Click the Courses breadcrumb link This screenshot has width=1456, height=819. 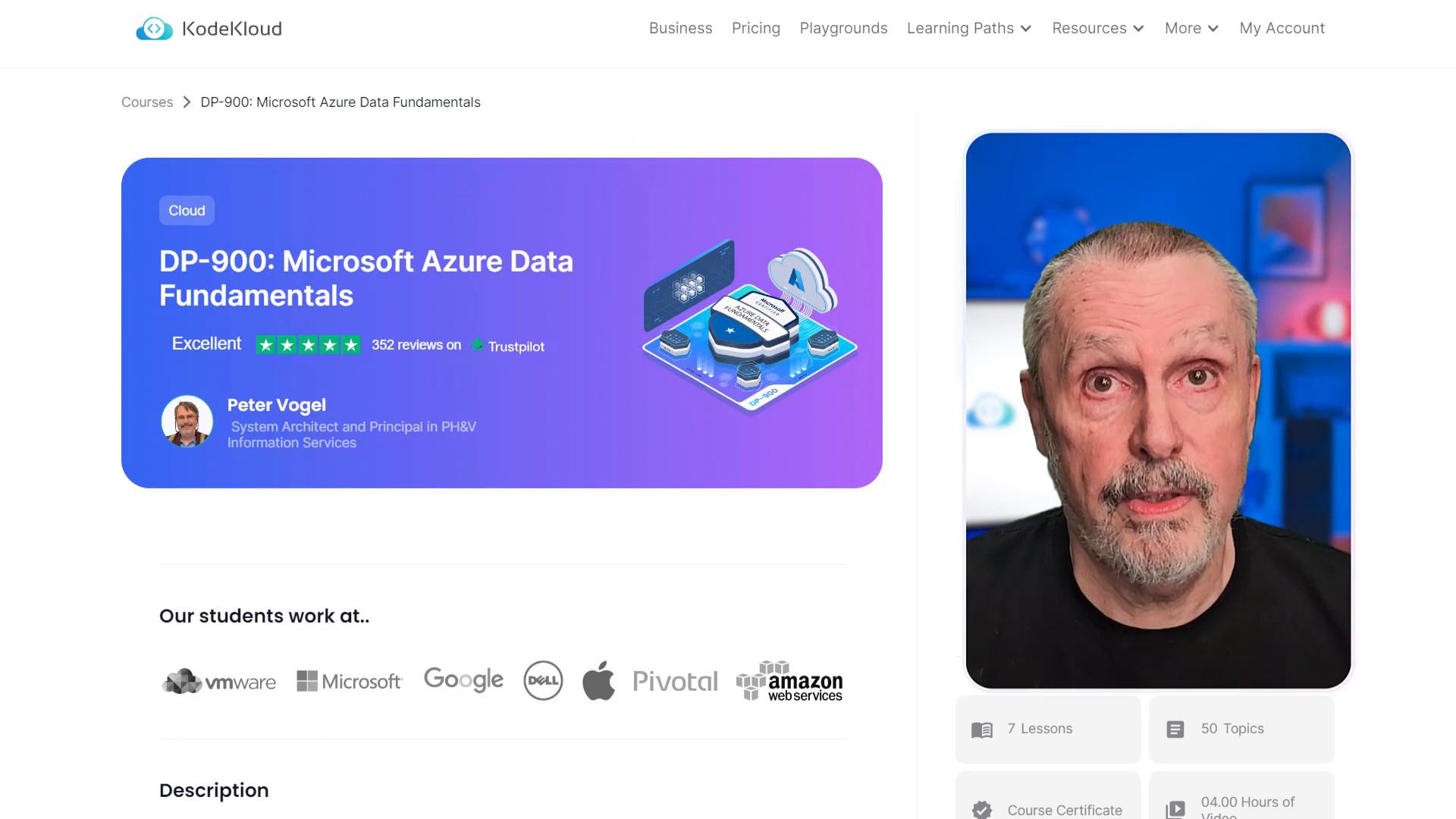(147, 102)
